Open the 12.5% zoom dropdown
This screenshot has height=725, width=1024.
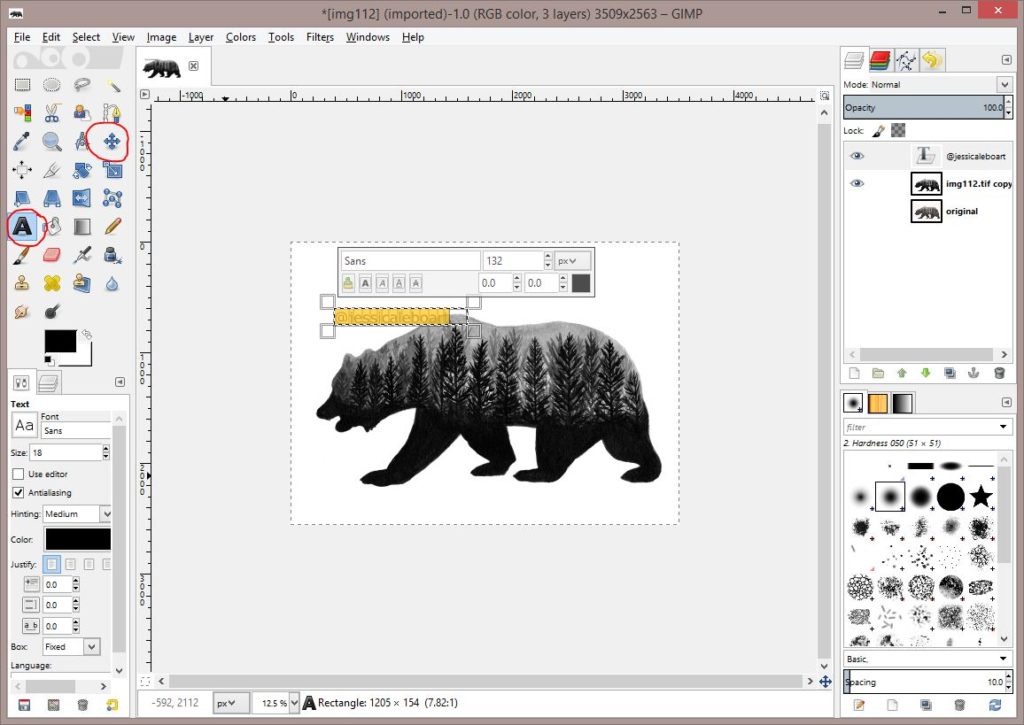(x=294, y=703)
